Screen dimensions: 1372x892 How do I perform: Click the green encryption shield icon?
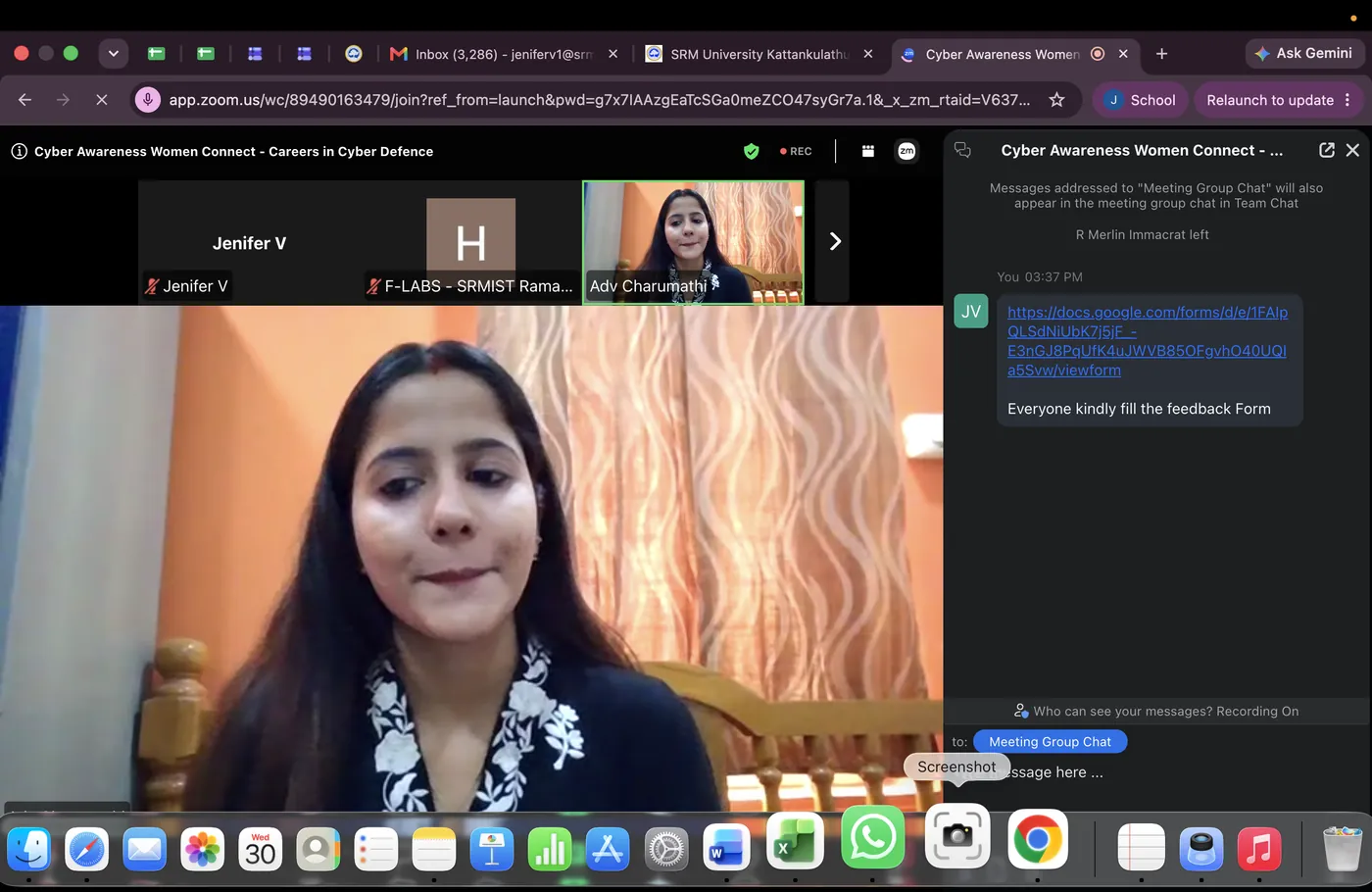[x=752, y=151]
